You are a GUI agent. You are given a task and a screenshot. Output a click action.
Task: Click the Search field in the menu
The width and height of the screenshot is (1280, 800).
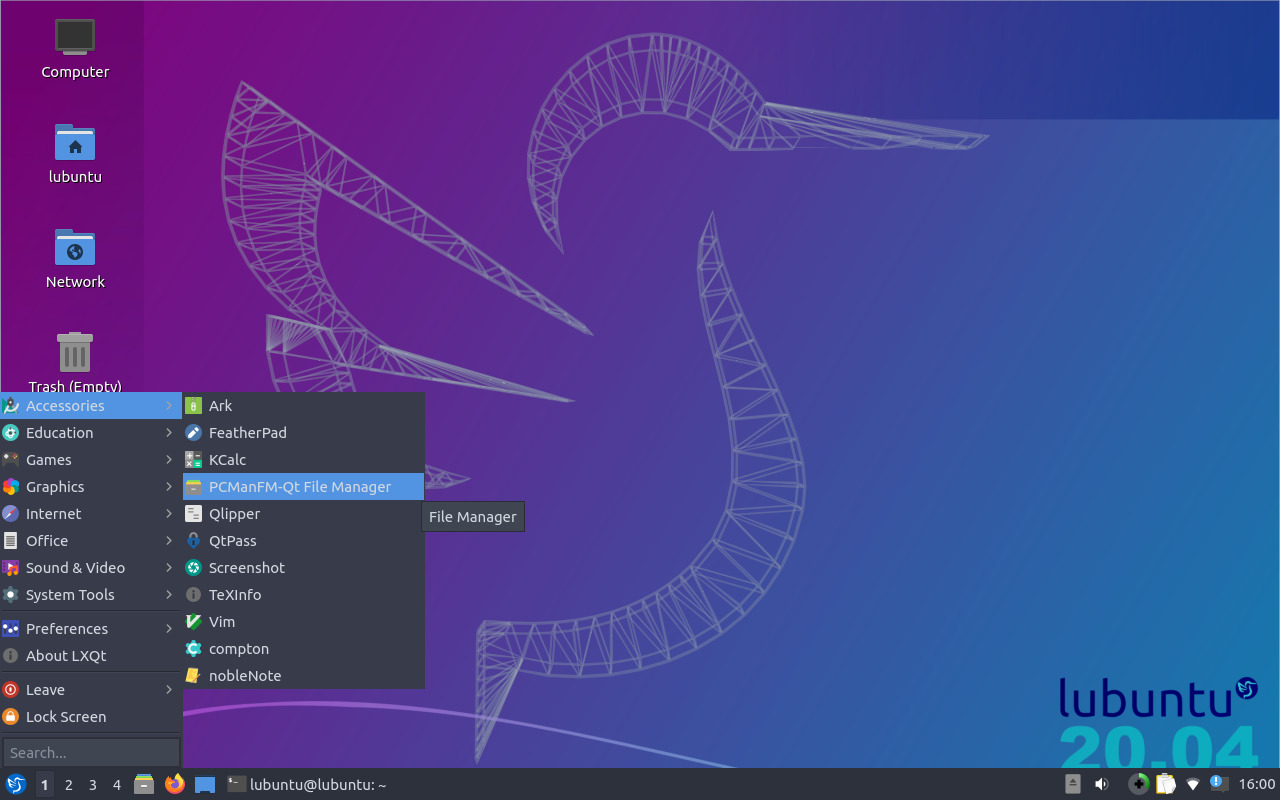91,751
